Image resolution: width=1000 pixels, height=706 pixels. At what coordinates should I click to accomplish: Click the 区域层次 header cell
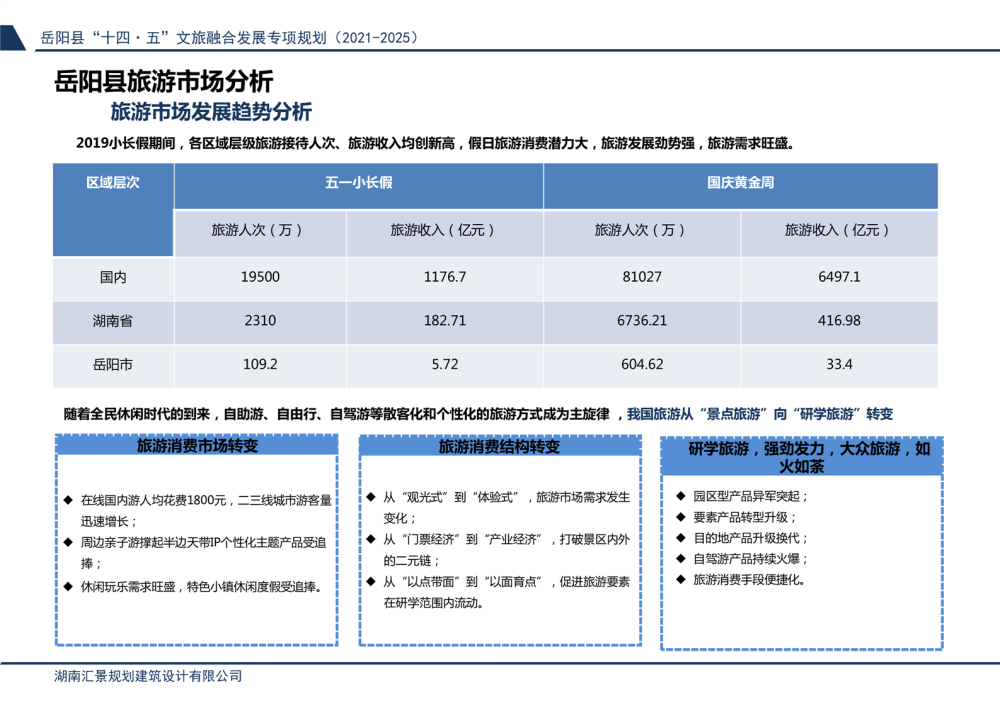pyautogui.click(x=112, y=184)
